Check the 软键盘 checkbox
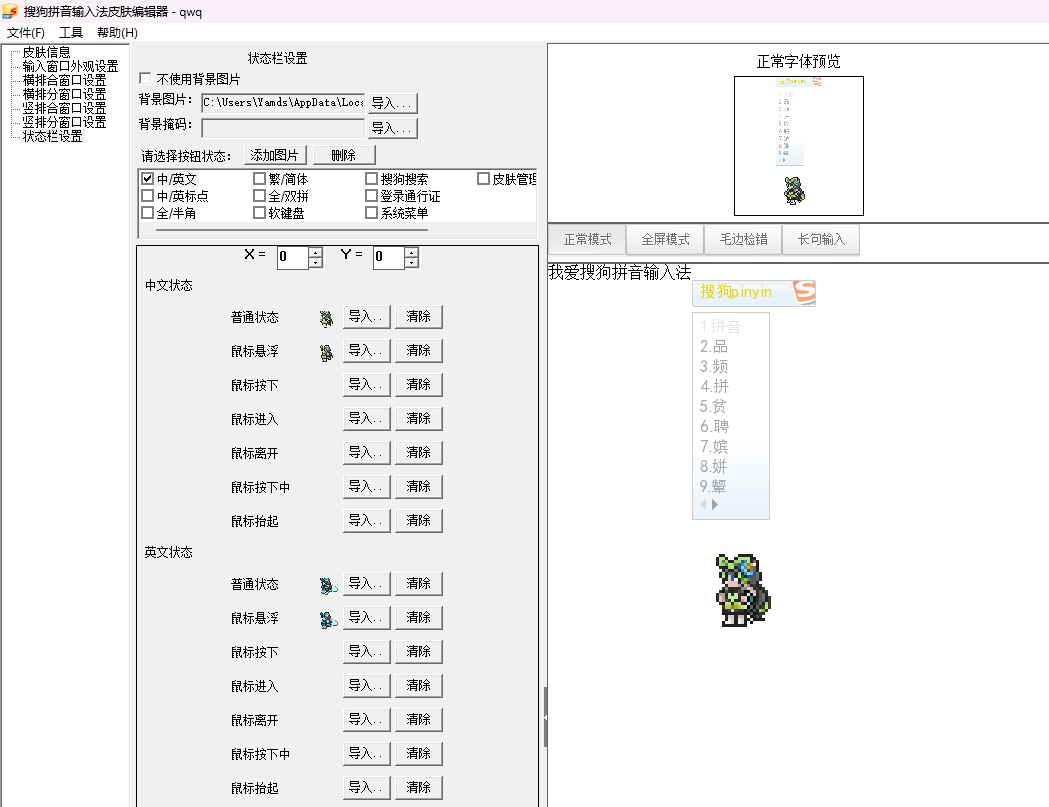The image size is (1049, 807). point(260,213)
